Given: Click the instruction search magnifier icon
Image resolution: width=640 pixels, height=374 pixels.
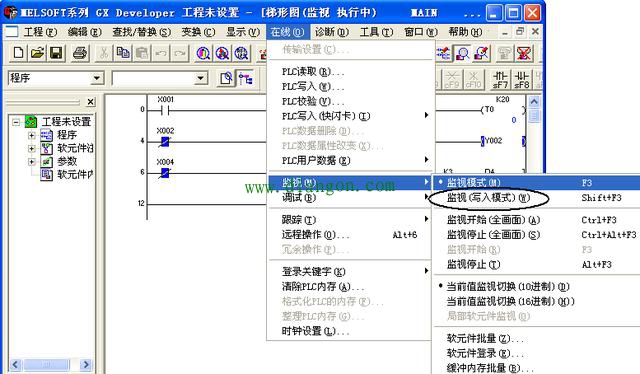Looking at the screenshot, I should coord(222,53).
